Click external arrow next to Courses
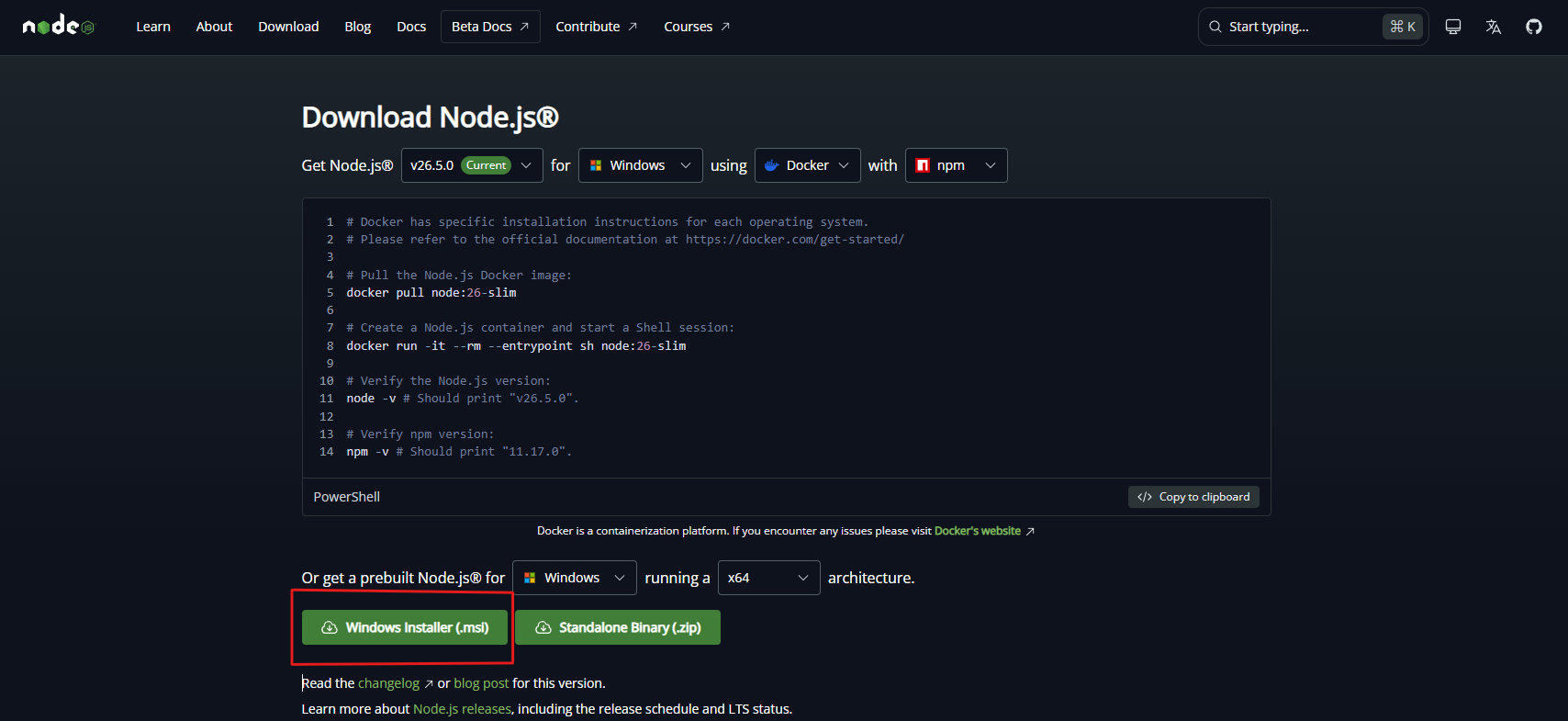The height and width of the screenshot is (721, 1568). point(725,27)
